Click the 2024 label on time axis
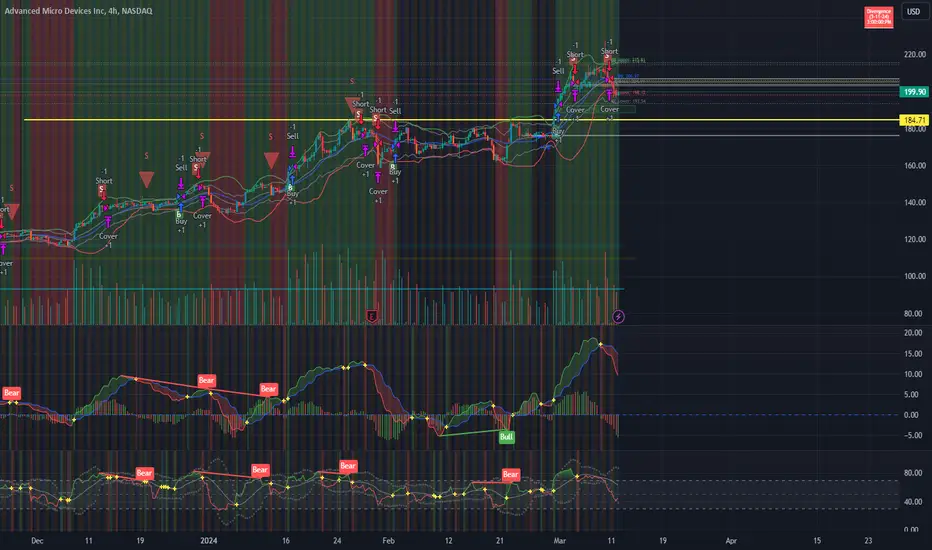This screenshot has height=550, width=932. [x=209, y=540]
